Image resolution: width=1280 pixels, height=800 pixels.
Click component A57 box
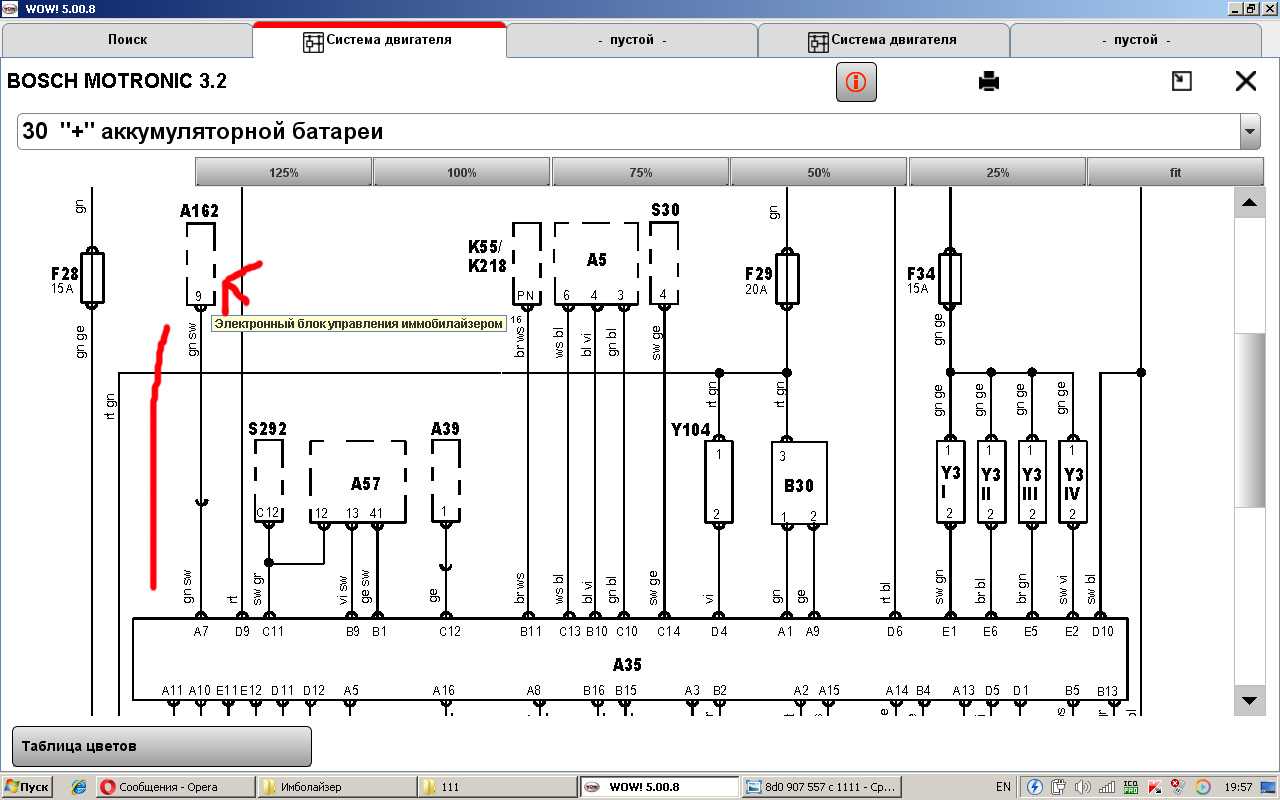click(x=358, y=482)
